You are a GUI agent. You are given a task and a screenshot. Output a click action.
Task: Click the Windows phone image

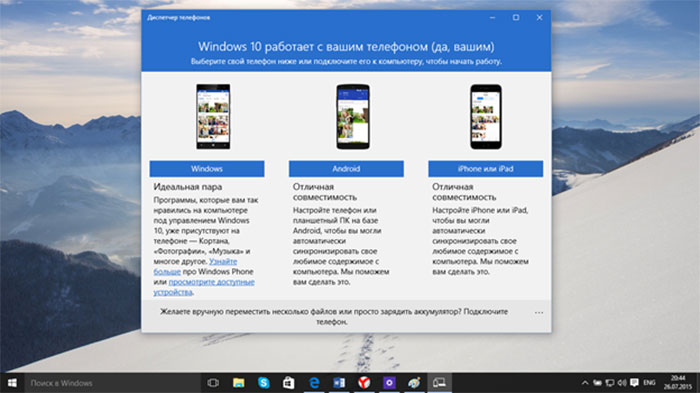click(x=213, y=117)
